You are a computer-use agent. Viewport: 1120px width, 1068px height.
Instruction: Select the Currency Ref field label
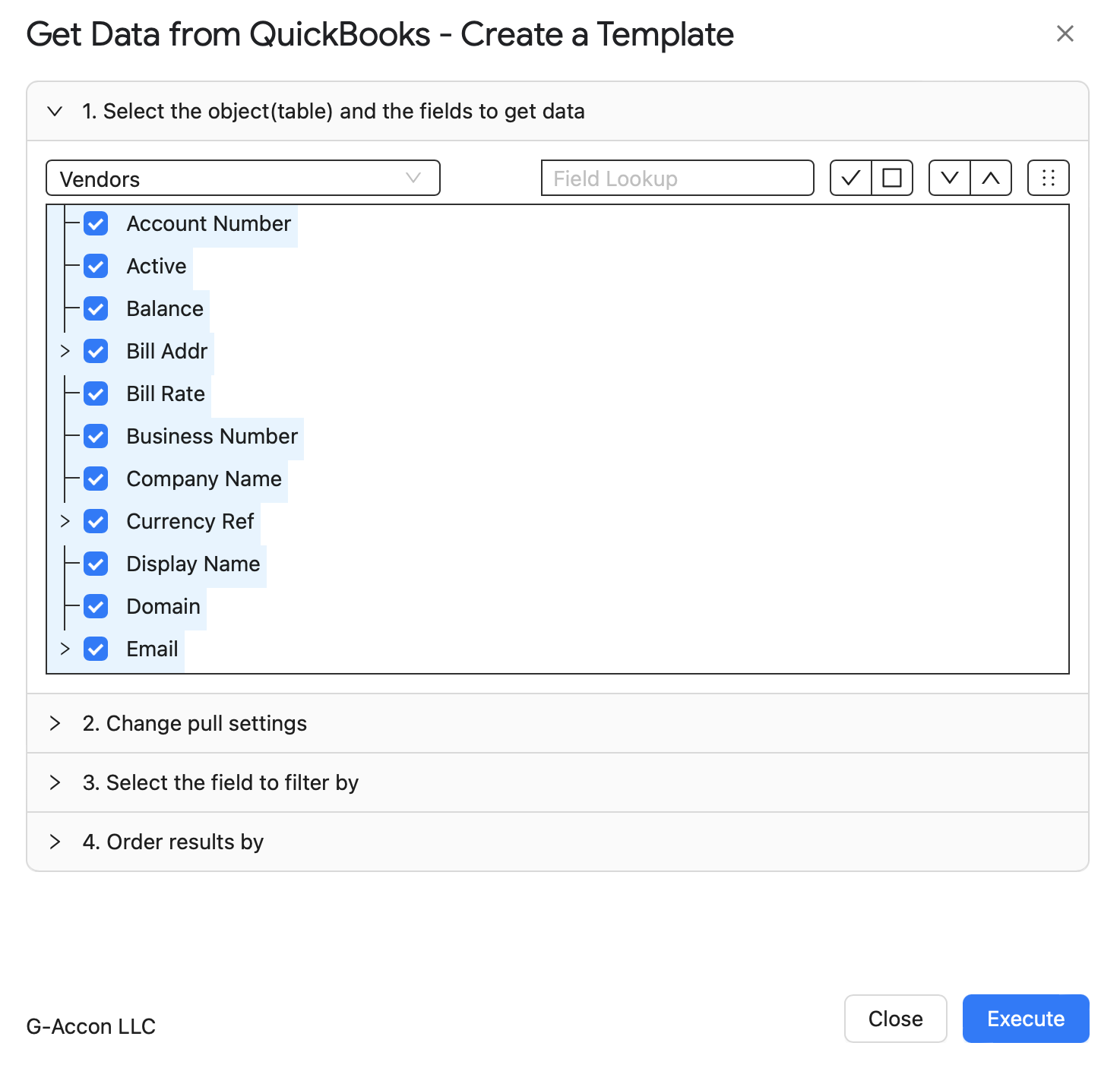190,521
